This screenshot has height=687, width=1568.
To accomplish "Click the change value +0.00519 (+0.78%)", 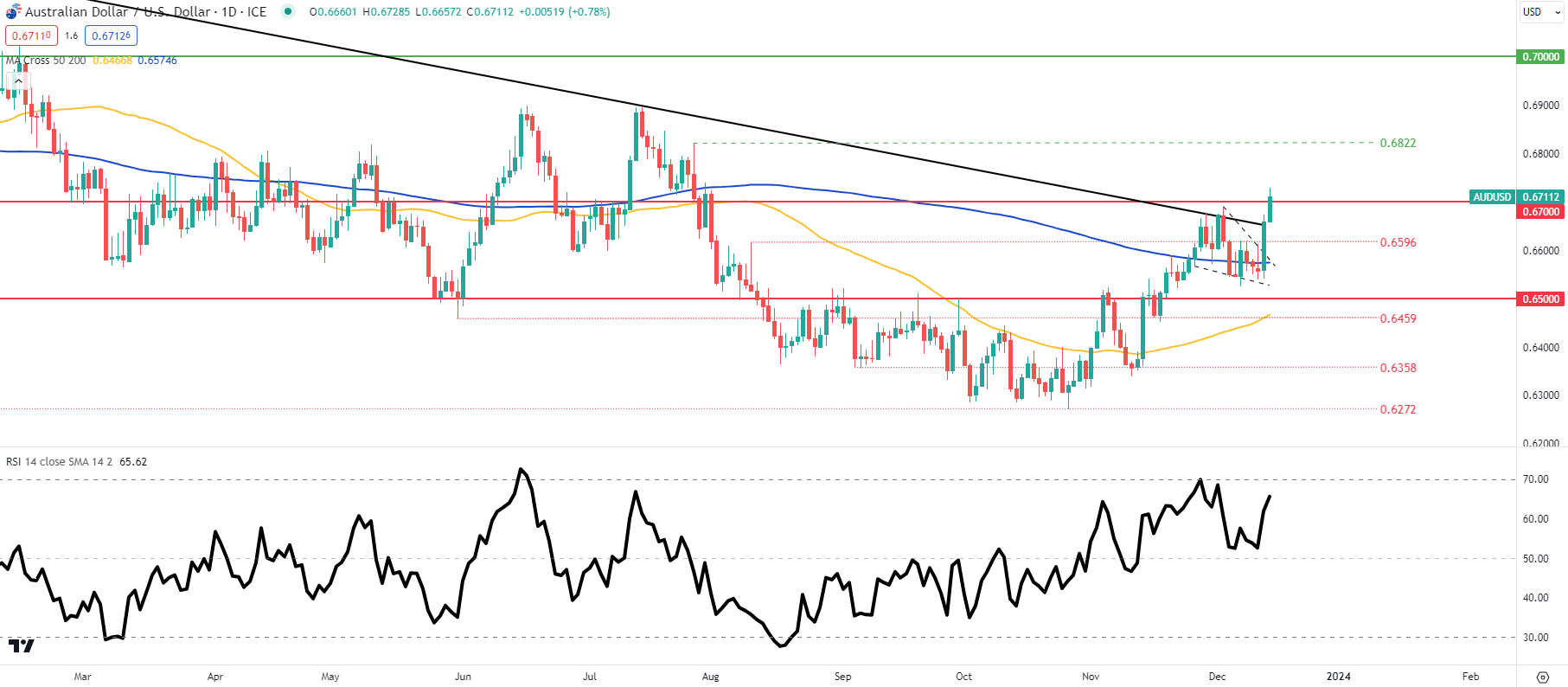I will [x=564, y=12].
